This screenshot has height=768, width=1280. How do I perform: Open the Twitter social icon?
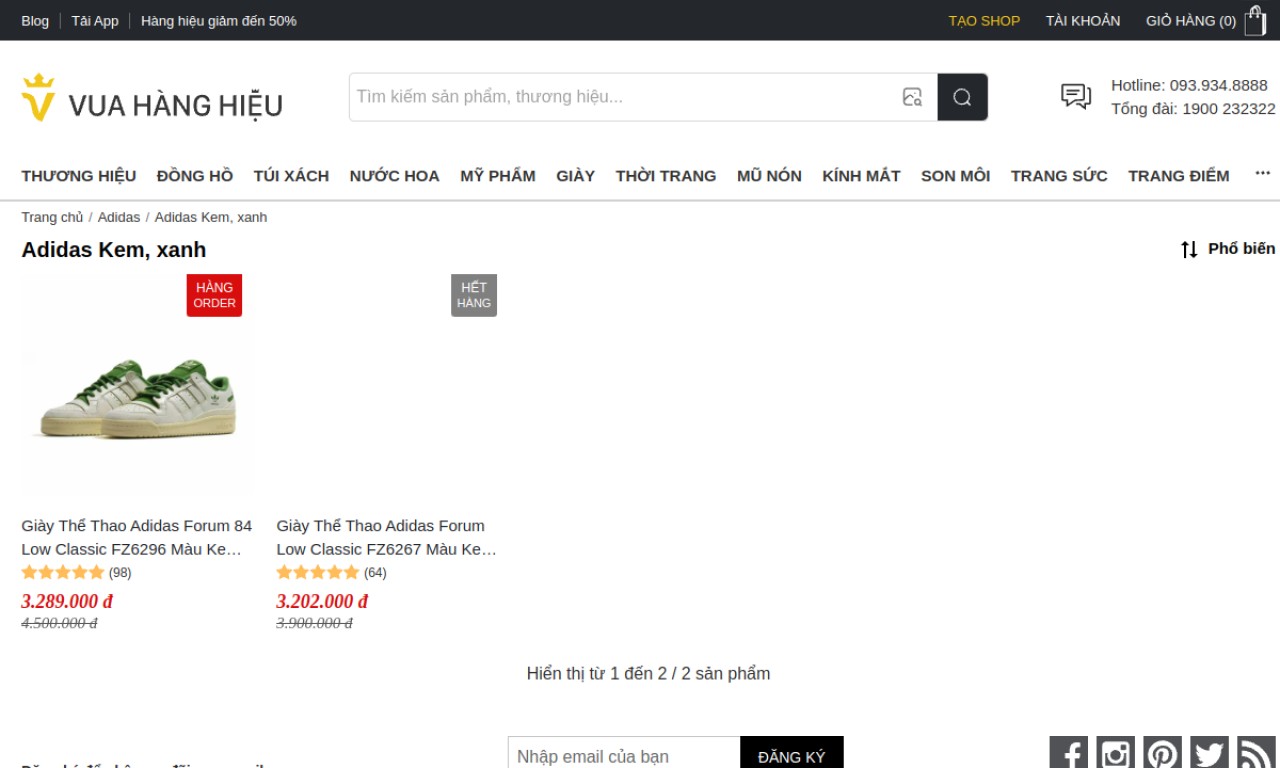1209,753
